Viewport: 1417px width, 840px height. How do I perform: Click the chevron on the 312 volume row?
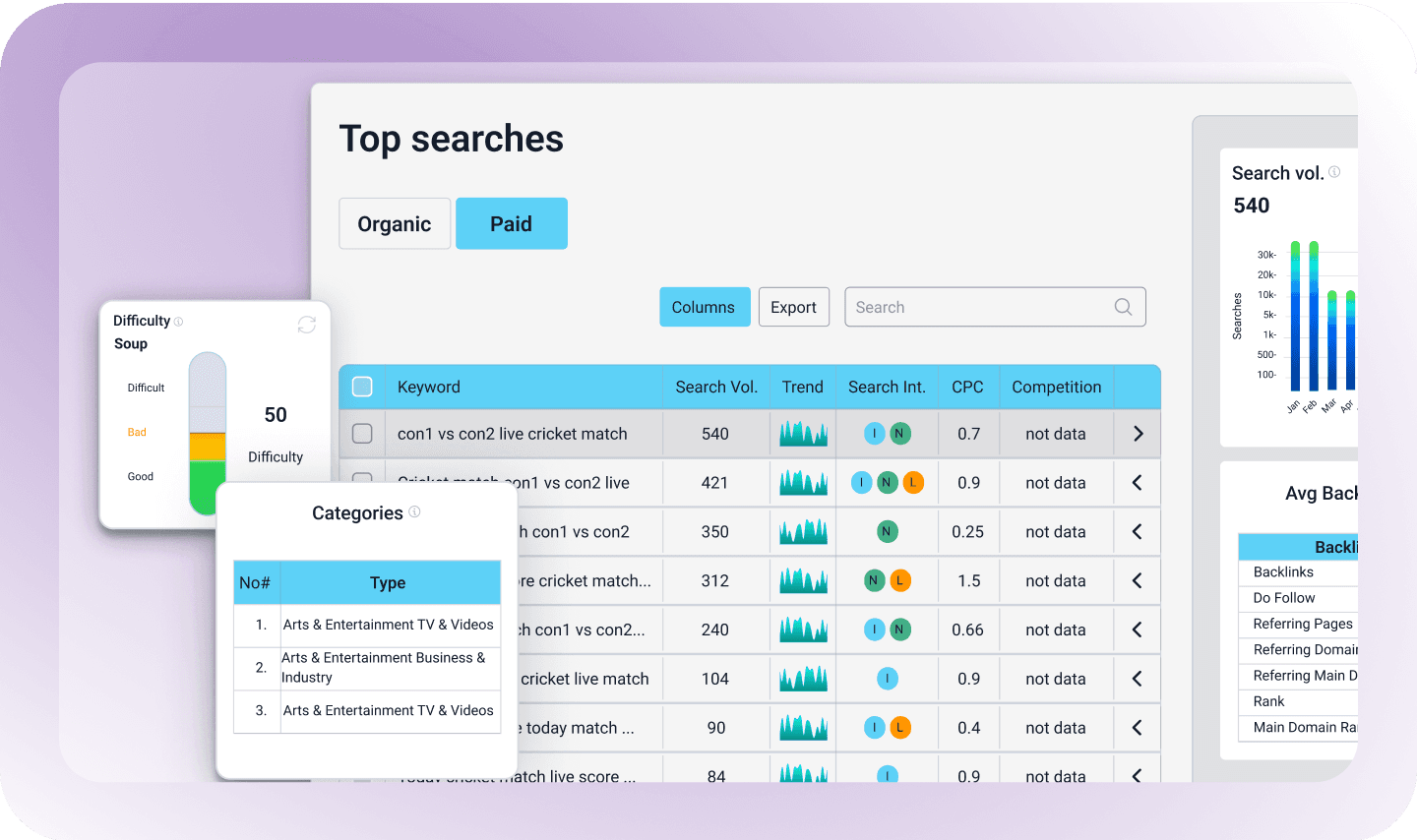[1138, 581]
